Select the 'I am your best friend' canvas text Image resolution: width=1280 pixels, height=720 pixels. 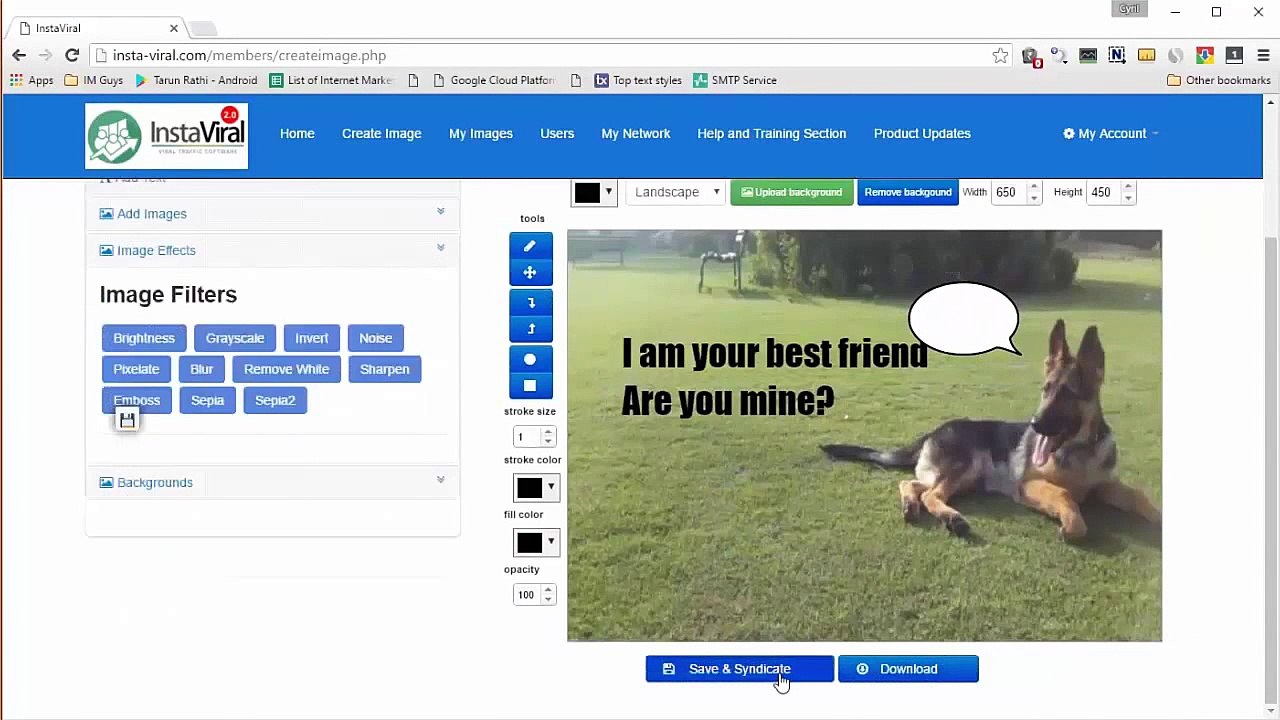[x=774, y=353]
